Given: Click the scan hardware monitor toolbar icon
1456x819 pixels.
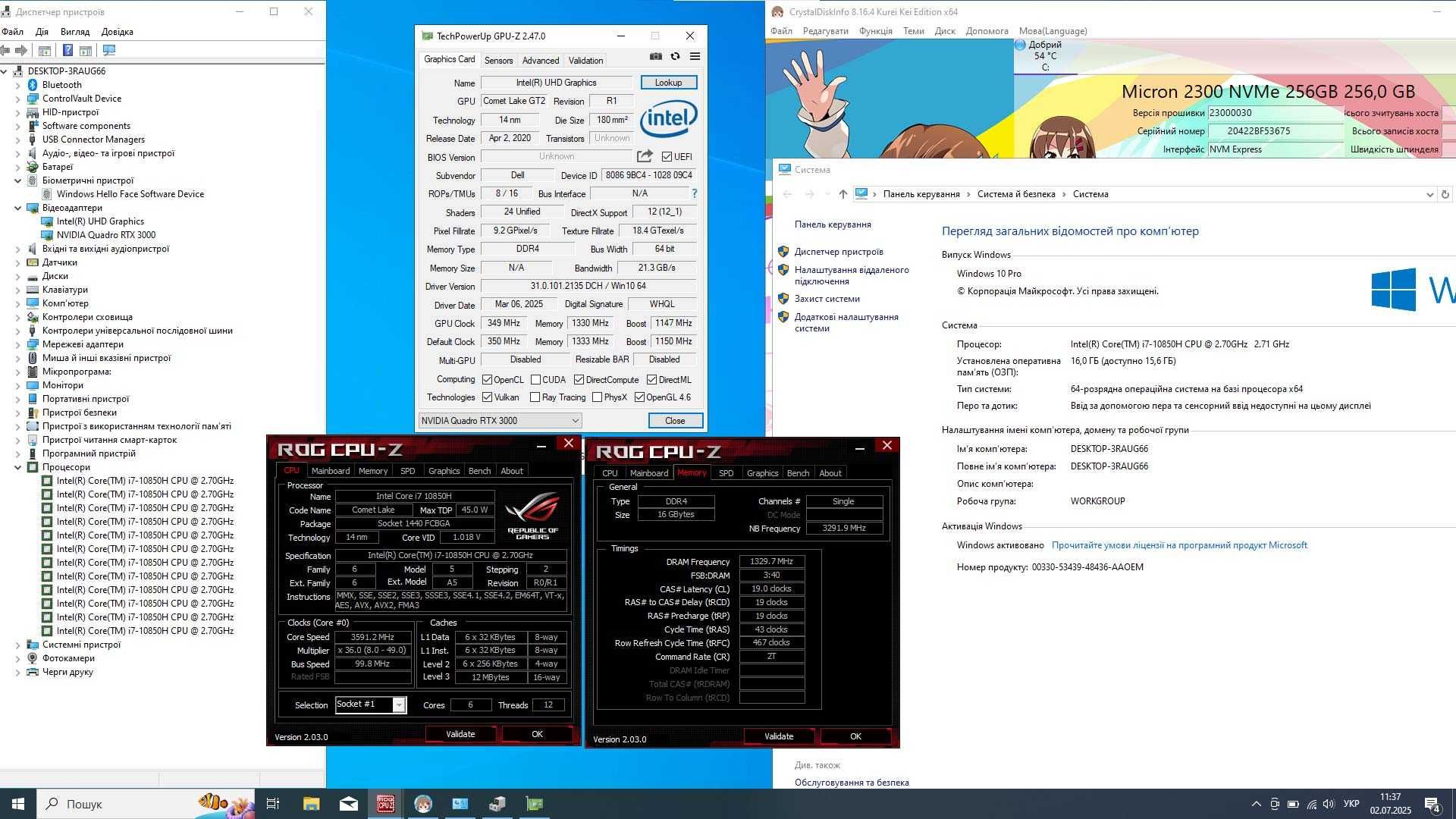Looking at the screenshot, I should [x=109, y=50].
